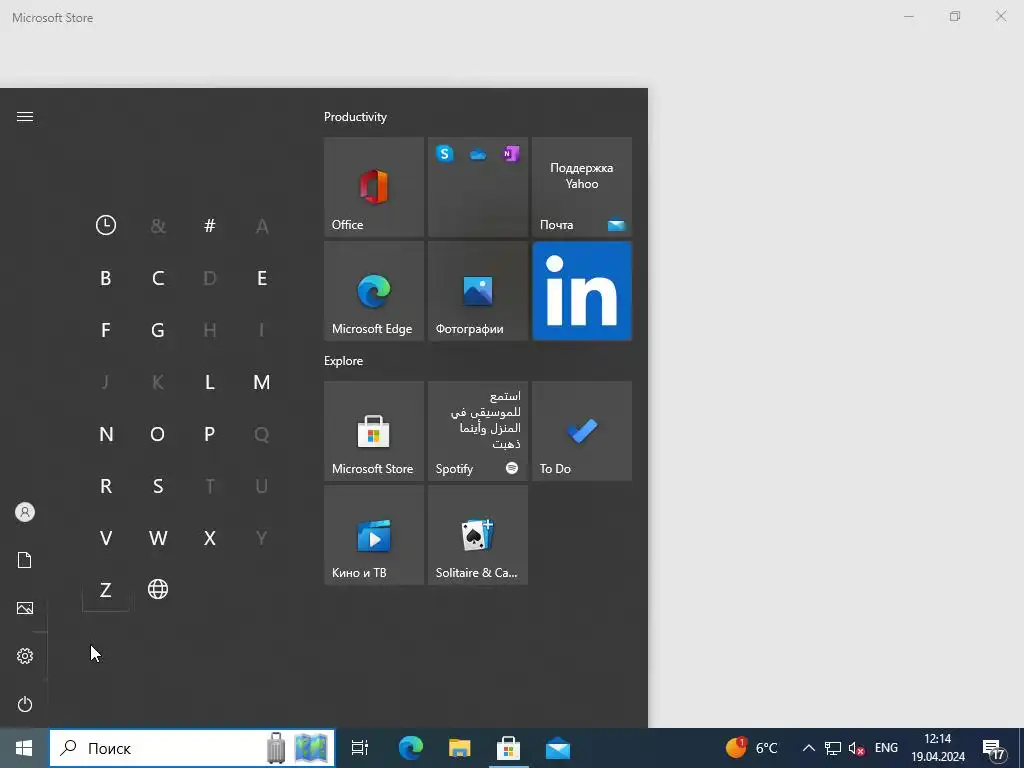Jump to the letter G section
This screenshot has width=1024, height=768.
pyautogui.click(x=158, y=330)
